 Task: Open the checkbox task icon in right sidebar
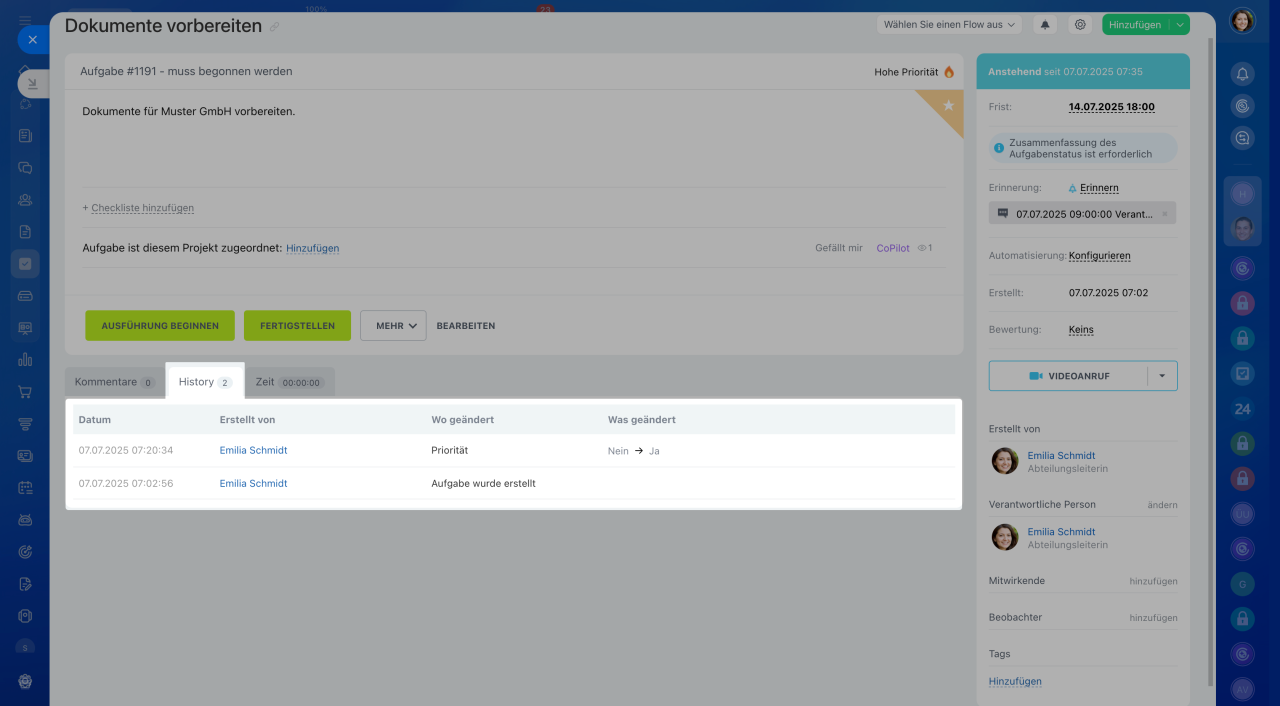coord(1242,373)
